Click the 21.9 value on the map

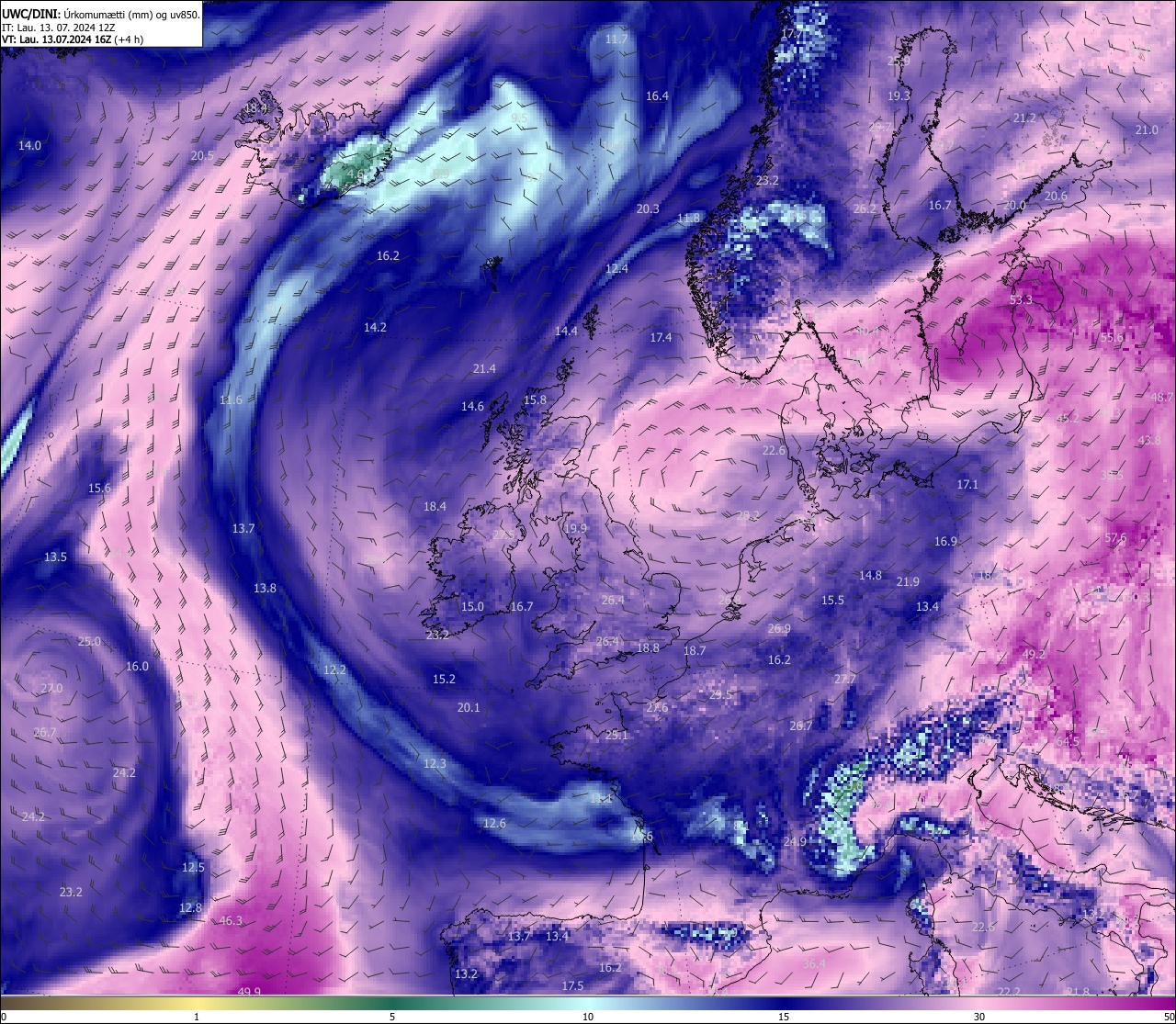908,581
